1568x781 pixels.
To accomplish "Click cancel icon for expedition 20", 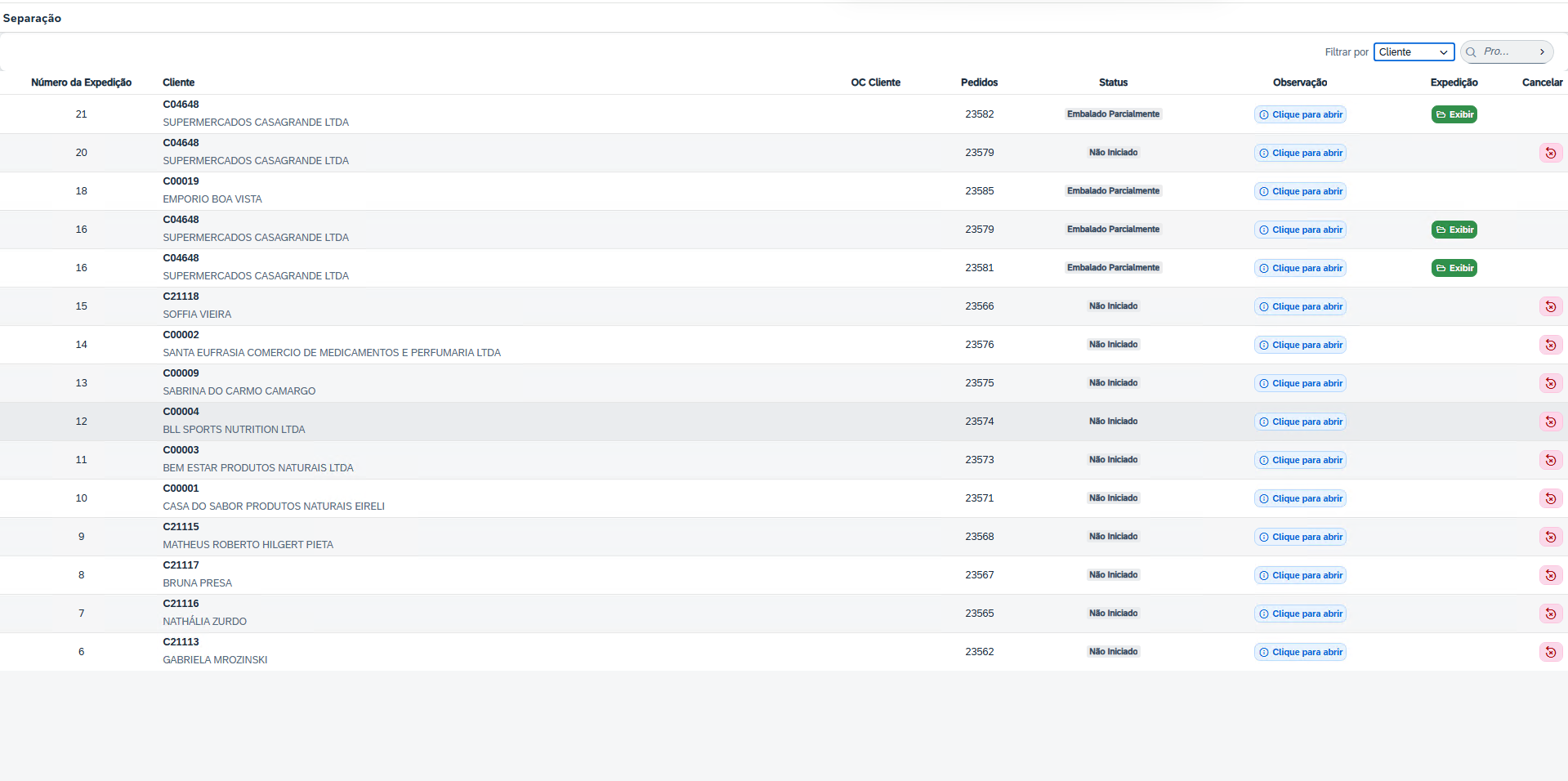I will pyautogui.click(x=1550, y=153).
